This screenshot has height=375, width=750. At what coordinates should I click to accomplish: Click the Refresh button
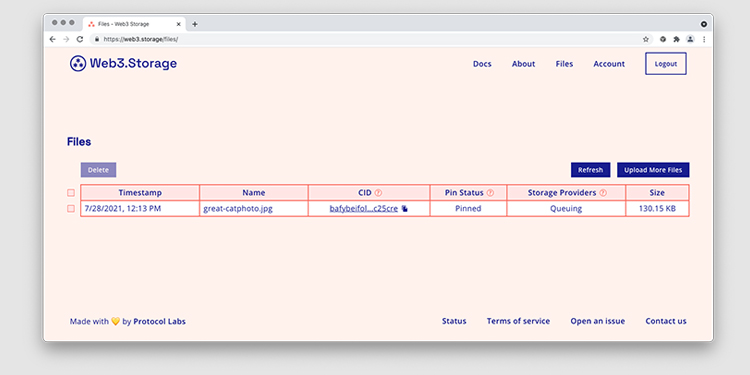click(x=591, y=170)
